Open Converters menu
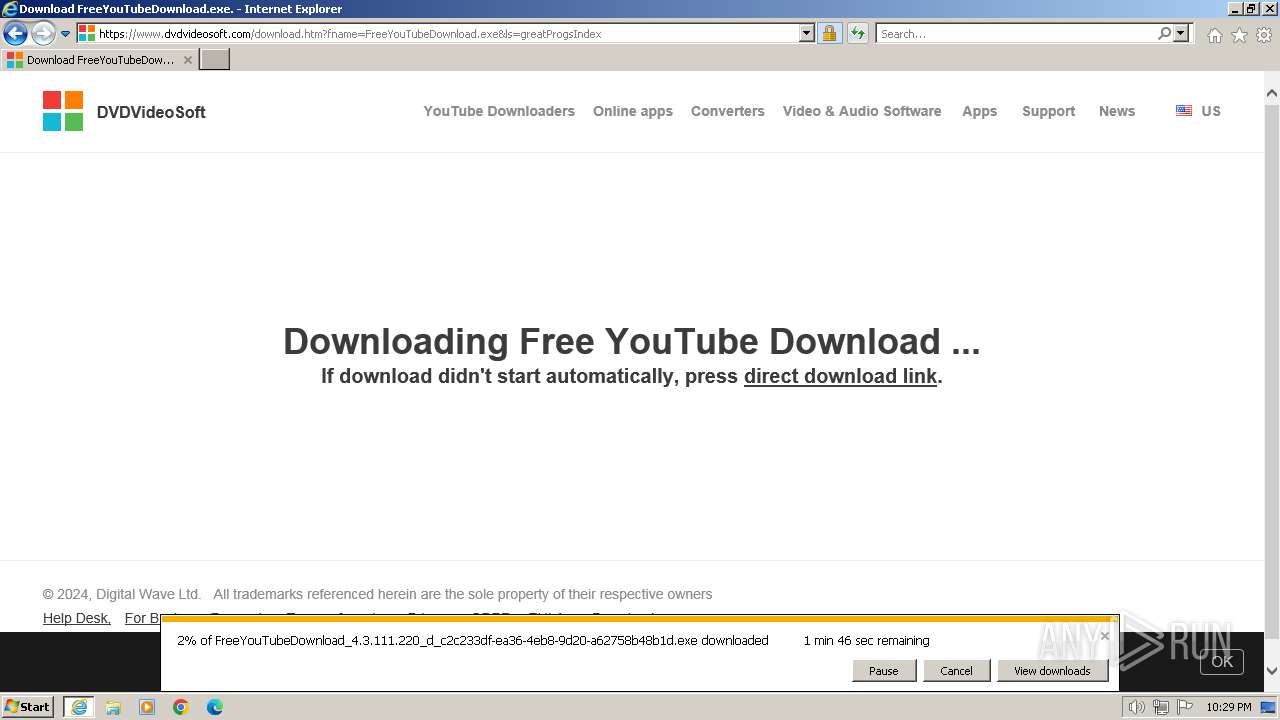The image size is (1280, 720). (728, 111)
